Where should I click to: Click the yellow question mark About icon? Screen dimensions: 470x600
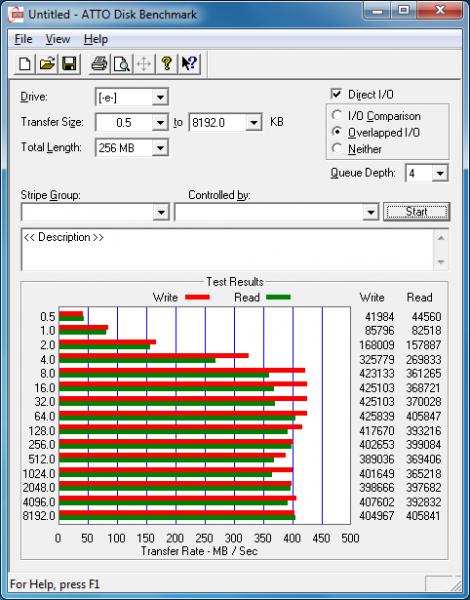coord(166,64)
